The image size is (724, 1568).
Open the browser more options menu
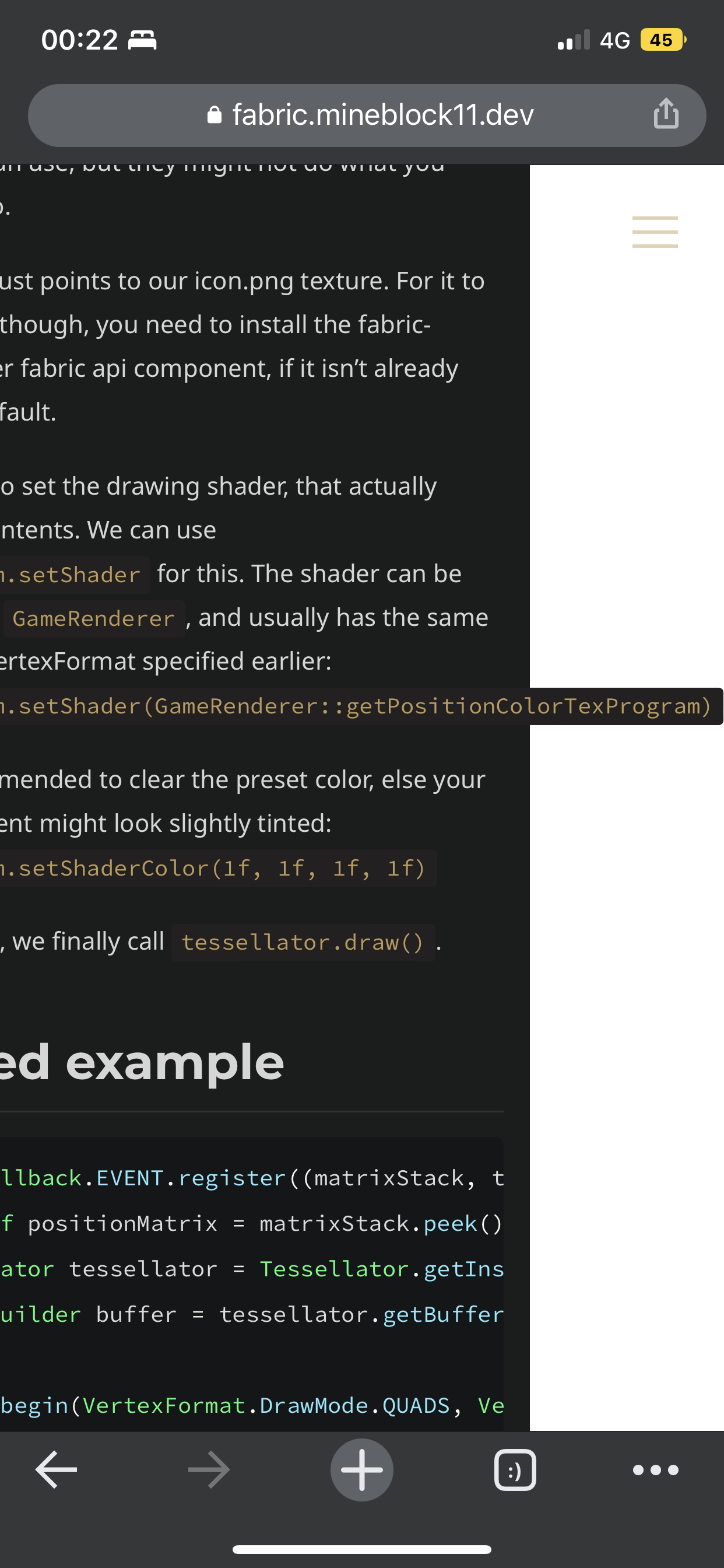click(655, 1469)
